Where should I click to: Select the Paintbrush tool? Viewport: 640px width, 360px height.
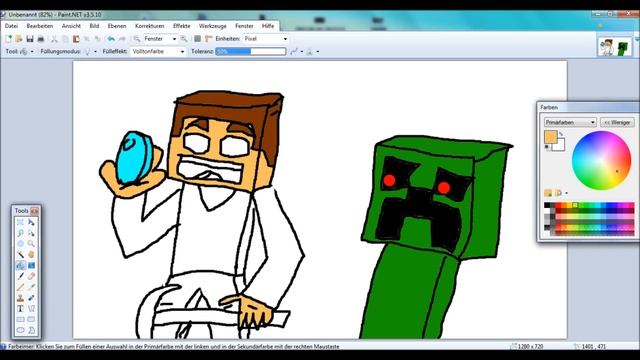click(20, 276)
